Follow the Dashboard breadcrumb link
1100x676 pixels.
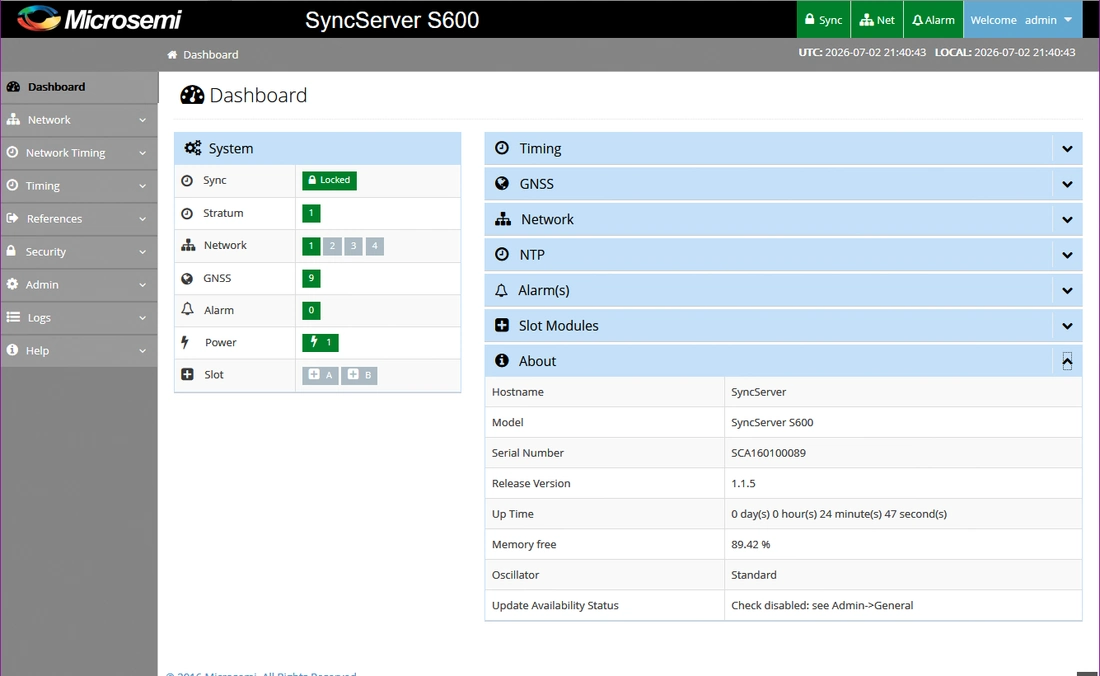pos(210,55)
